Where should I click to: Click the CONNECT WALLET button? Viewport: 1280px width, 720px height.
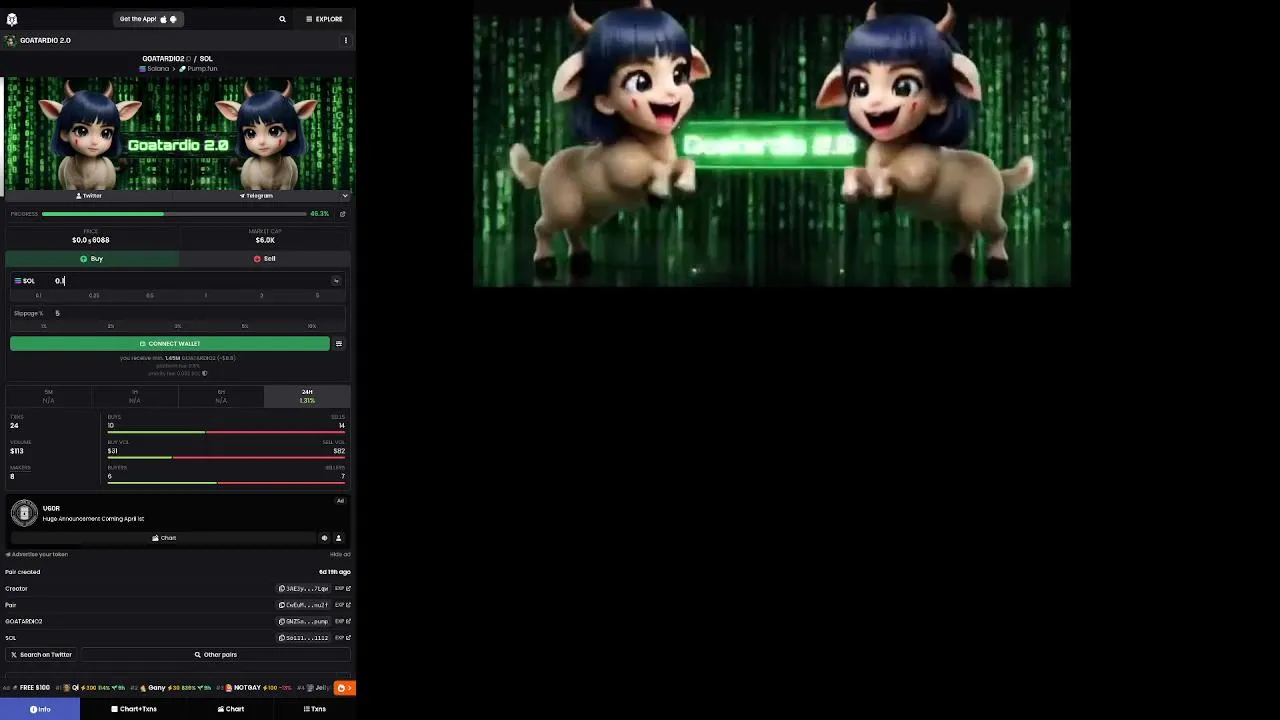pyautogui.click(x=170, y=344)
